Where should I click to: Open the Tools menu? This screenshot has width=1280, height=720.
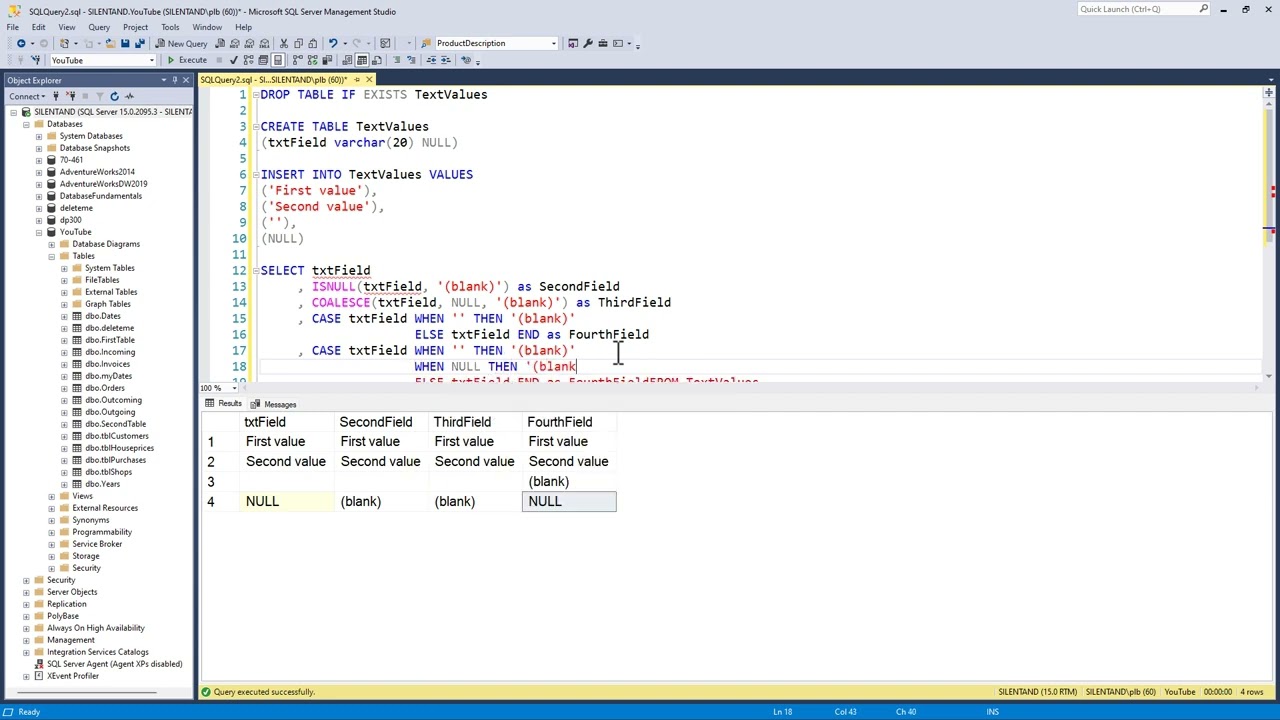[x=170, y=27]
